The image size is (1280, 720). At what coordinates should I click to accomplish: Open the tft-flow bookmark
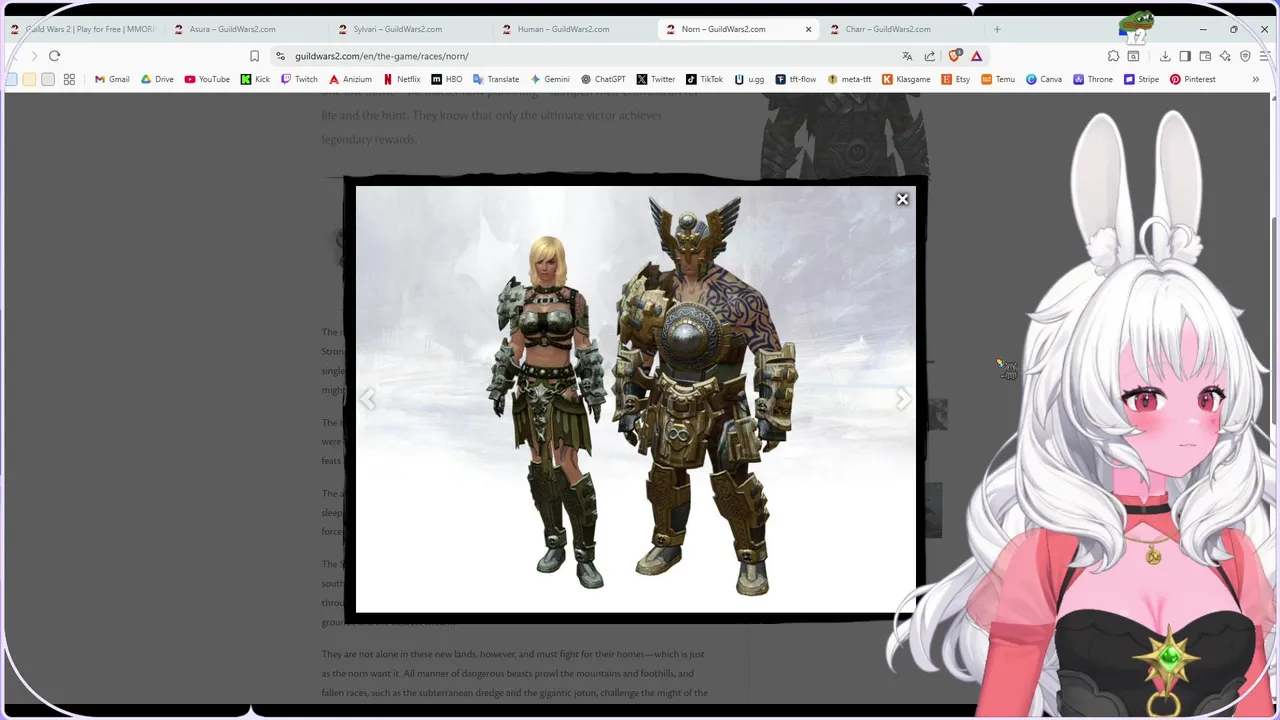click(796, 79)
